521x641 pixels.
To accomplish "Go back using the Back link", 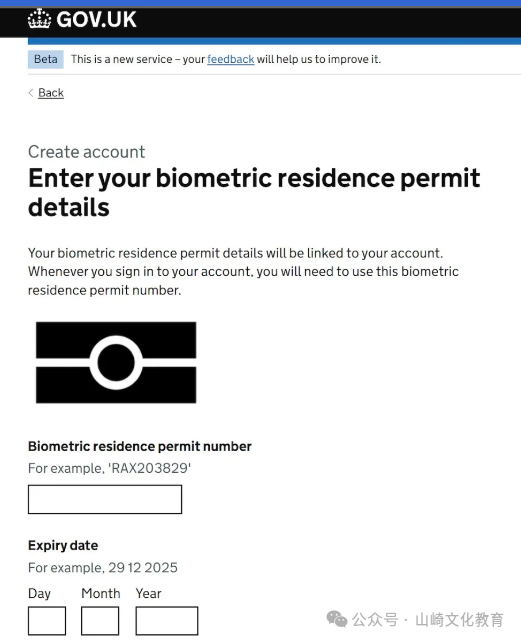I will click(x=51, y=93).
